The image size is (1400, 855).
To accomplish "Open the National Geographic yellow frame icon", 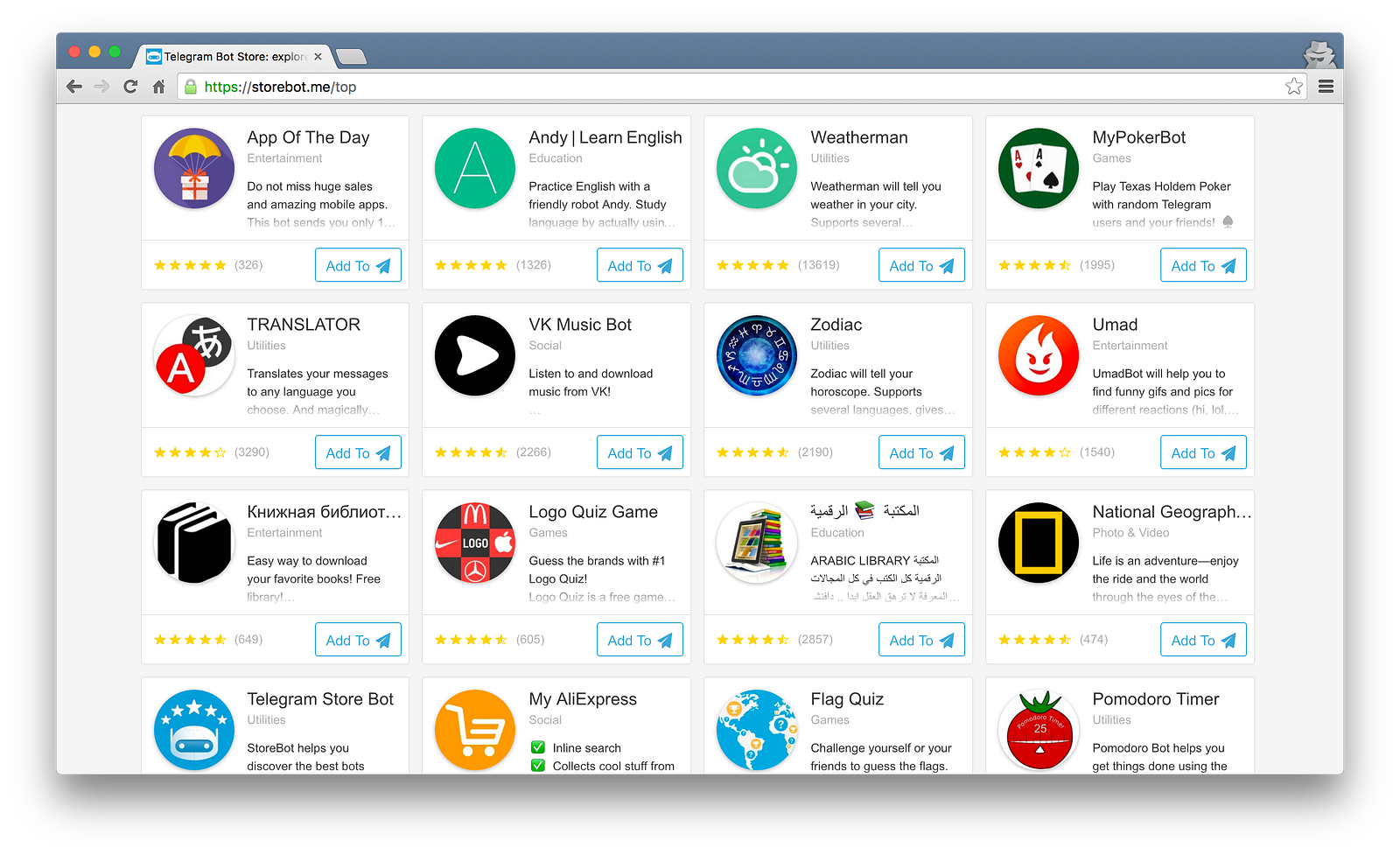I will (x=1039, y=543).
